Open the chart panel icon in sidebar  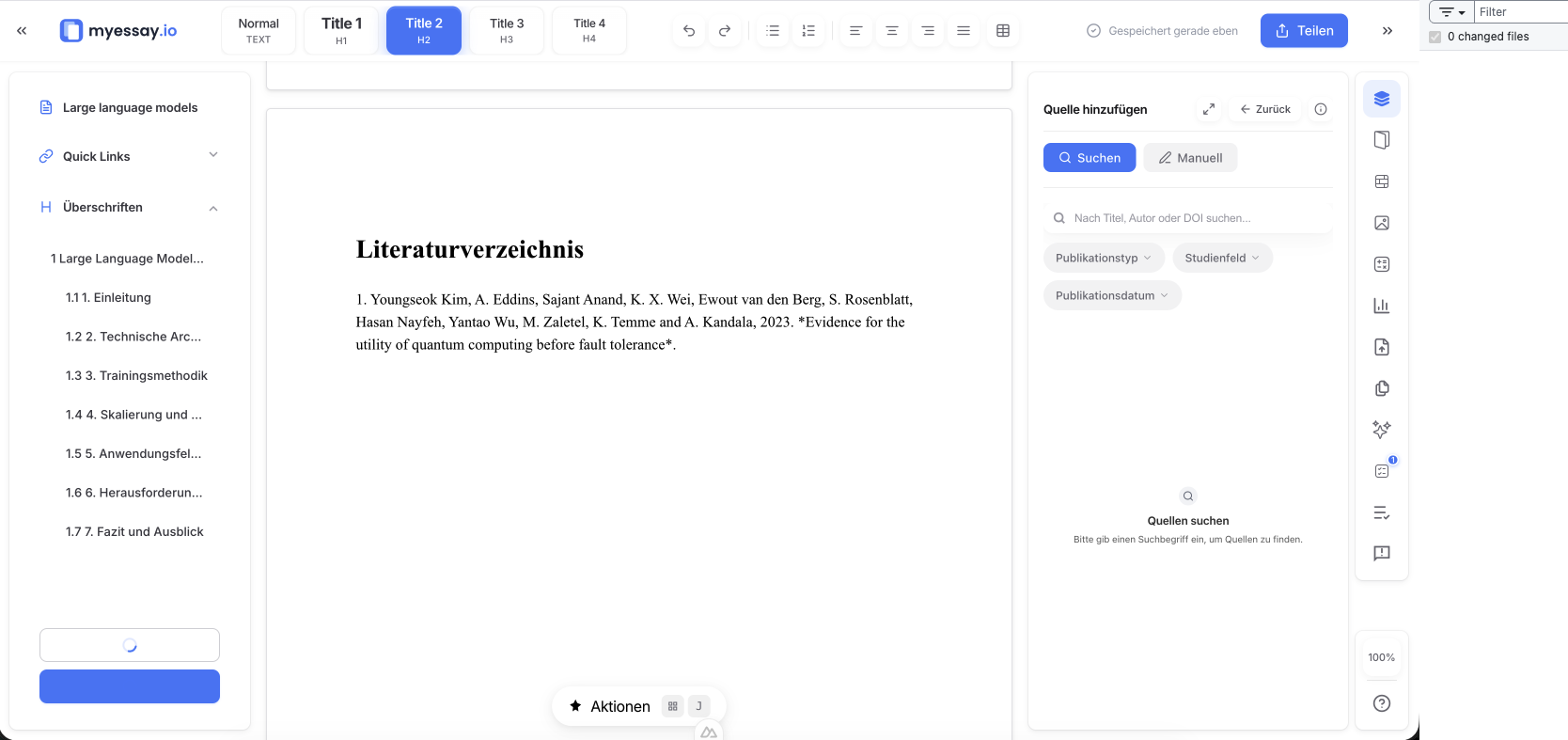click(x=1381, y=306)
